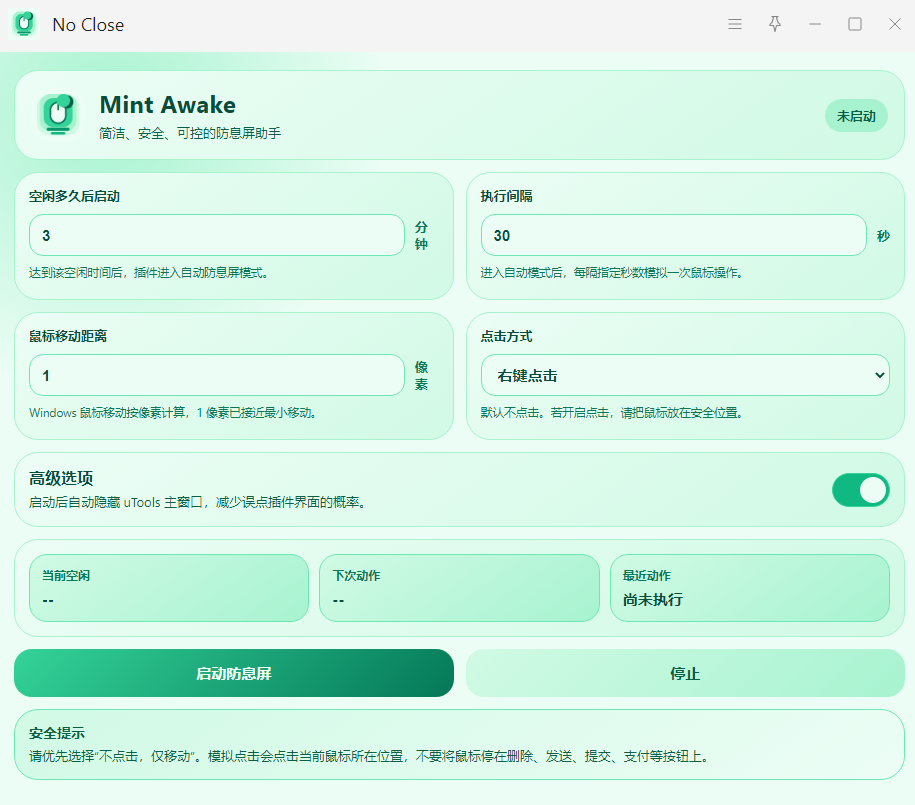Image resolution: width=915 pixels, height=805 pixels.
Task: Click the 点击方式 label
Action: click(507, 336)
